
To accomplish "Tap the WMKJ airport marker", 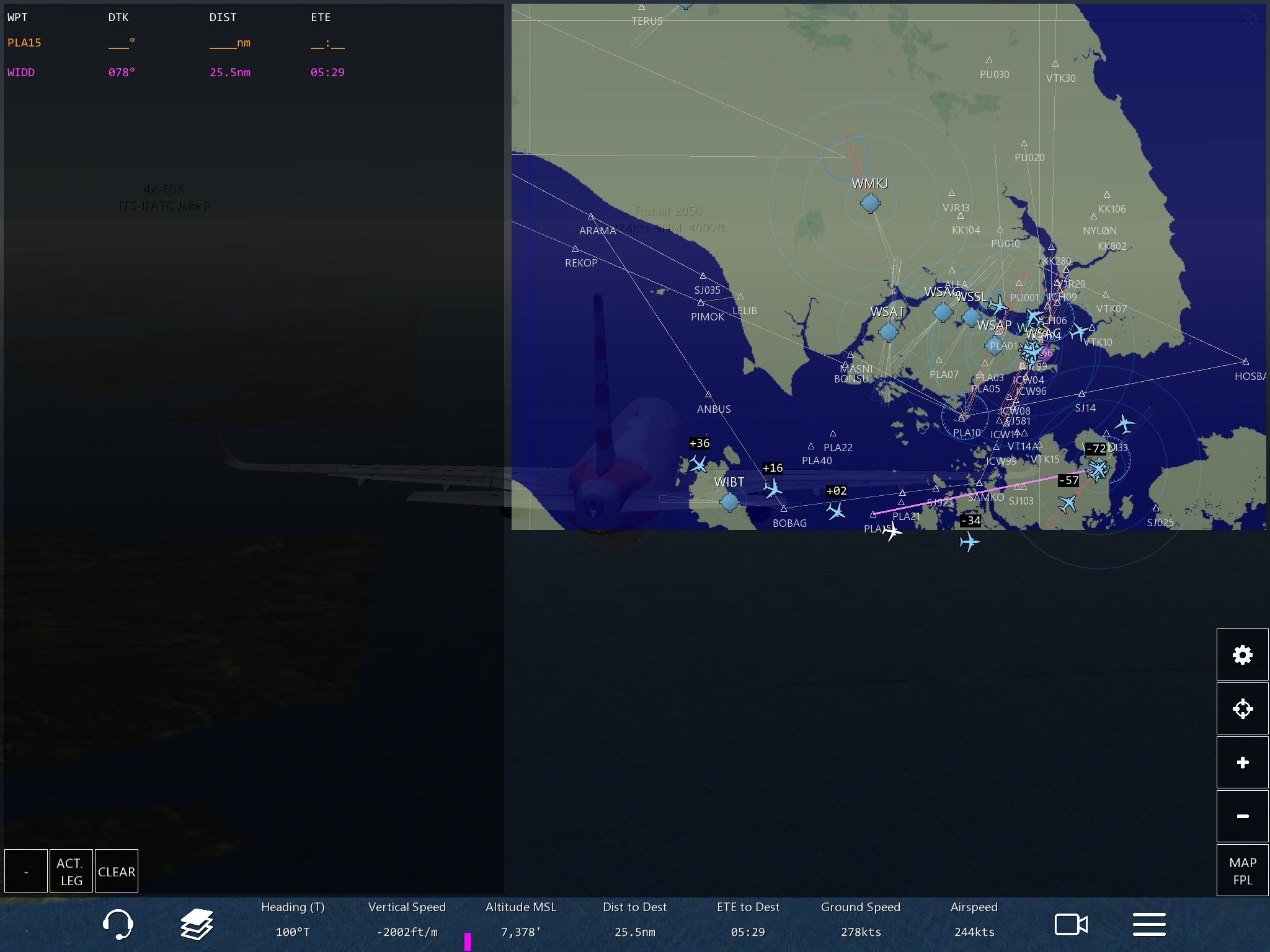I will pyautogui.click(x=870, y=203).
